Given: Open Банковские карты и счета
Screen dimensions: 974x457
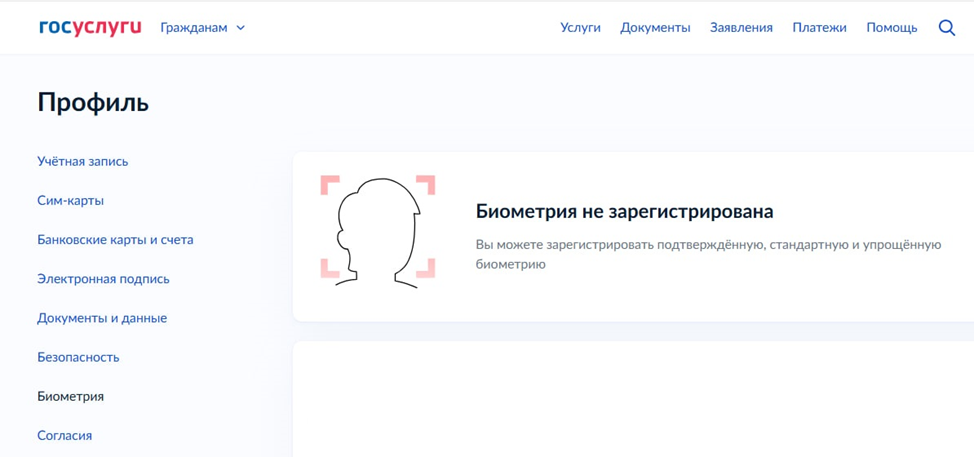Looking at the screenshot, I should (115, 240).
